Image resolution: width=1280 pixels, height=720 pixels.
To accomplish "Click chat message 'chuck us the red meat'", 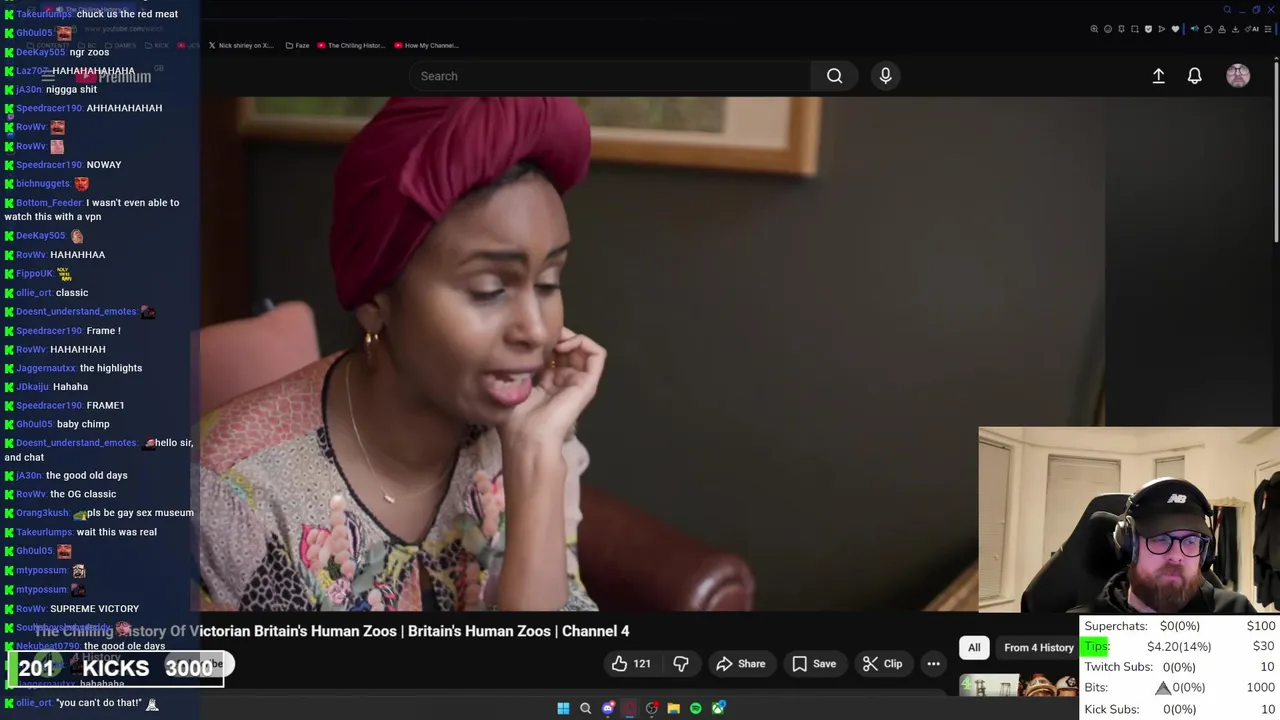I will [127, 14].
